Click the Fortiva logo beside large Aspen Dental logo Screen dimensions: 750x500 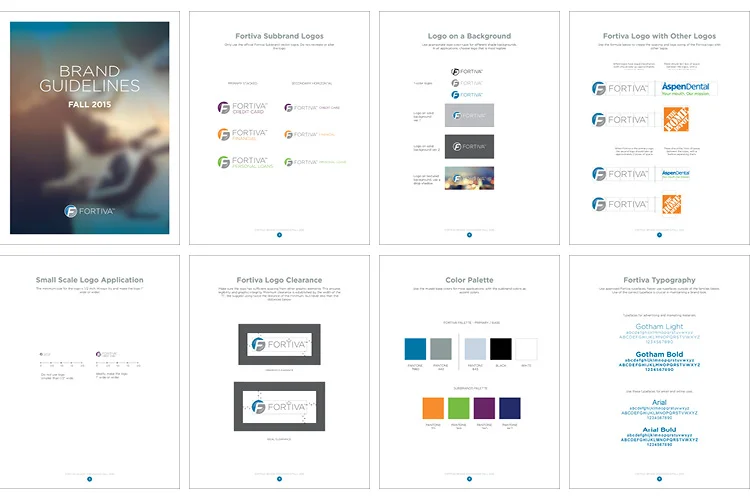[619, 89]
